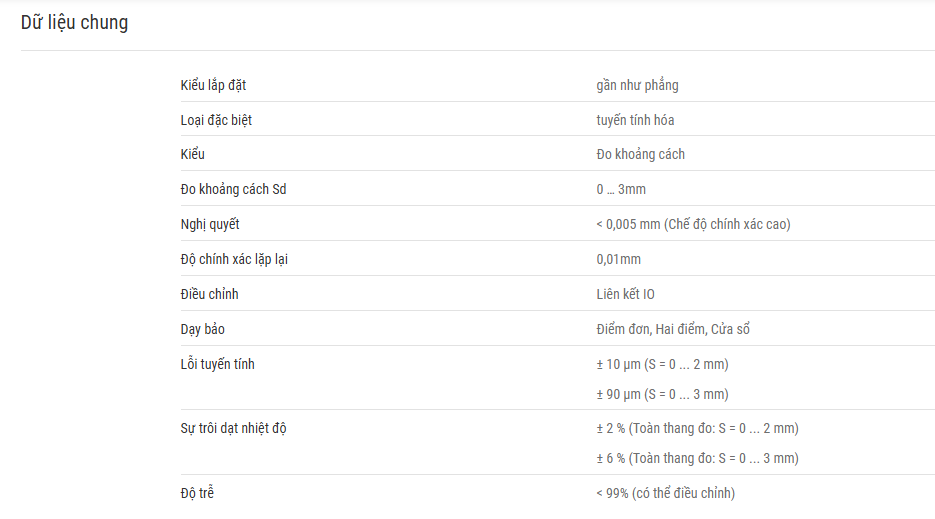Select the 'Độ chính xác lặp lại' label
935x519 pixels.
234,260
